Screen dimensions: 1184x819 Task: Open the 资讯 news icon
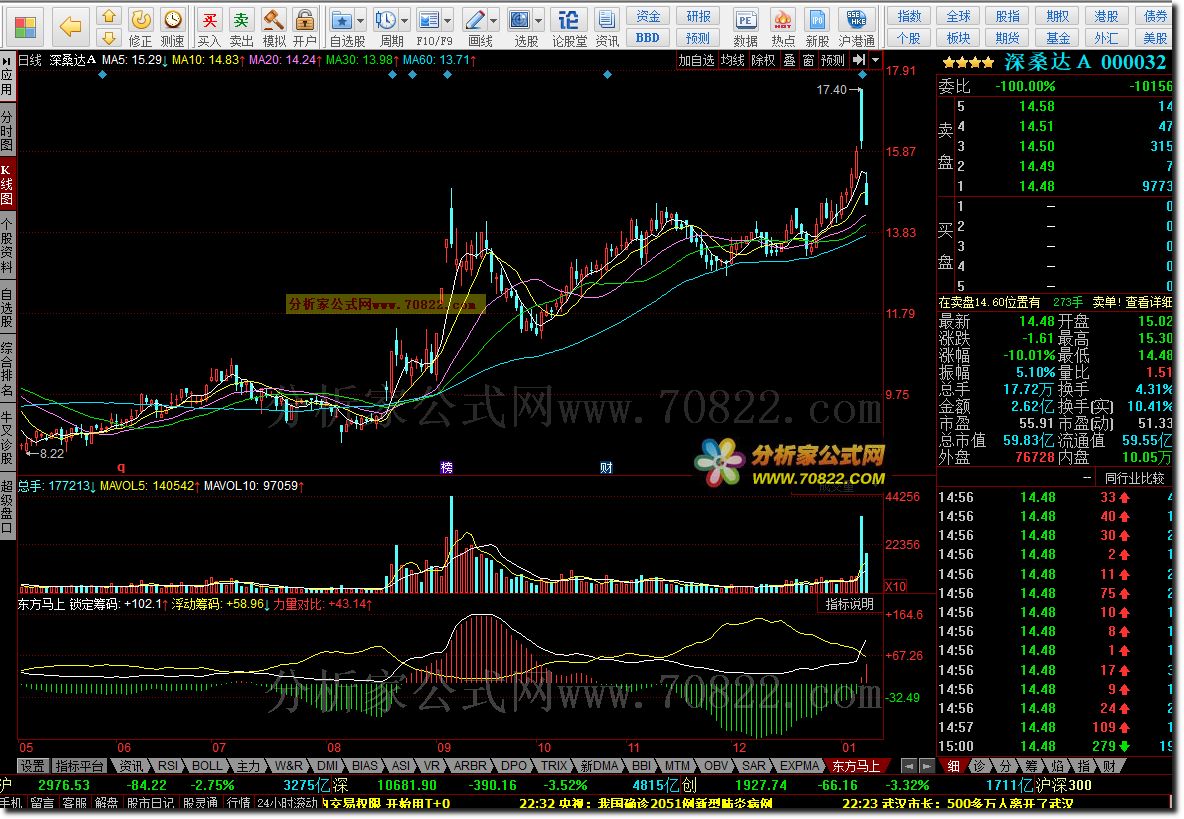(x=606, y=26)
